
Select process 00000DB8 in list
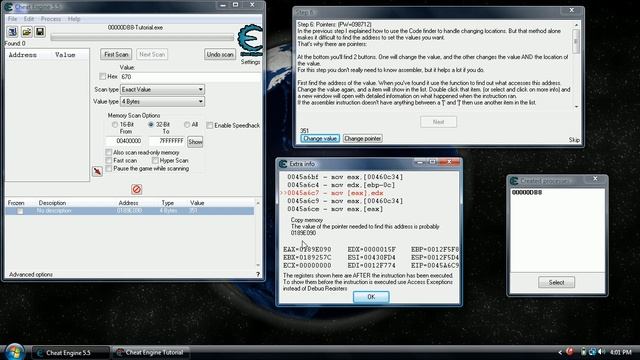527,192
